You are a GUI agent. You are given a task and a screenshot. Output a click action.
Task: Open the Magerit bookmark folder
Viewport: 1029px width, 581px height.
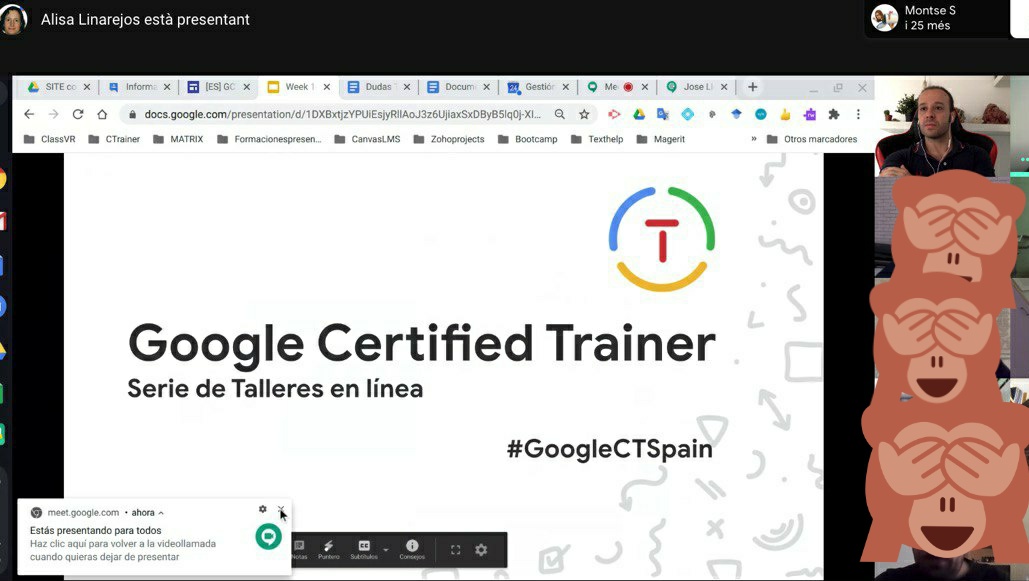[x=661, y=139]
